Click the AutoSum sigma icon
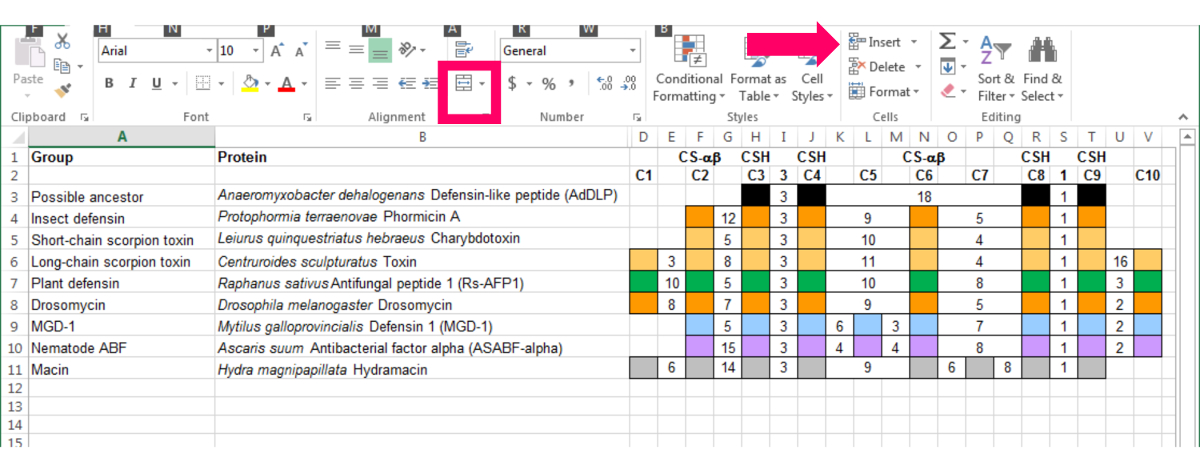 point(946,41)
